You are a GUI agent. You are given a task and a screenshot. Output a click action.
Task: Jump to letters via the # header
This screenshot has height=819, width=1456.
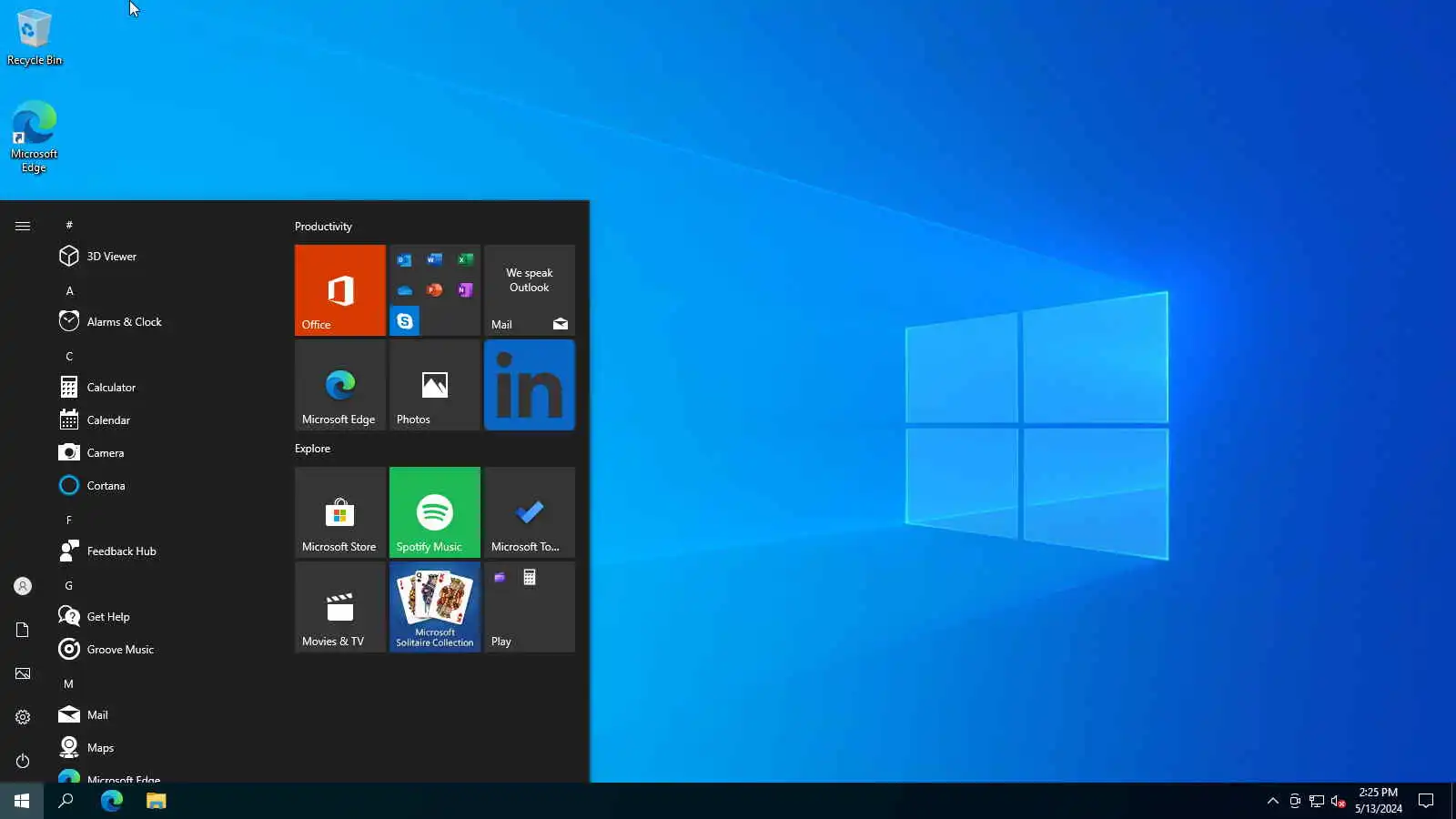pyautogui.click(x=69, y=225)
